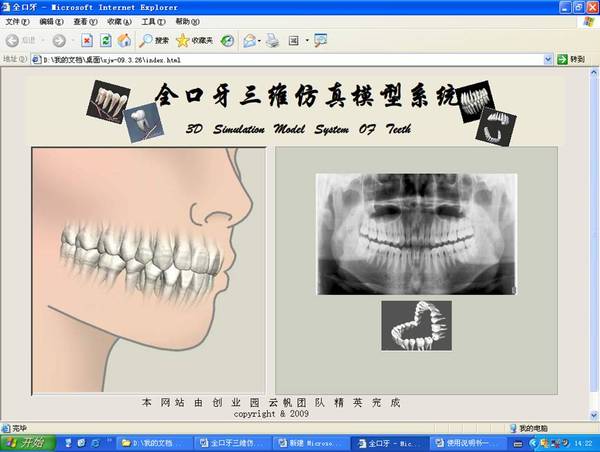600x452 pixels.
Task: Click the 本网站由创业园云帆团队精英完成 footer line
Action: coord(271,402)
